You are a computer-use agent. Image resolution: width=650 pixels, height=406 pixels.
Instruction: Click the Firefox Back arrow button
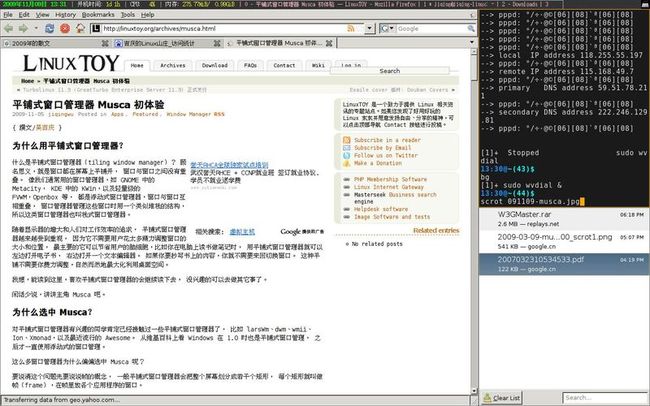pos(8,29)
